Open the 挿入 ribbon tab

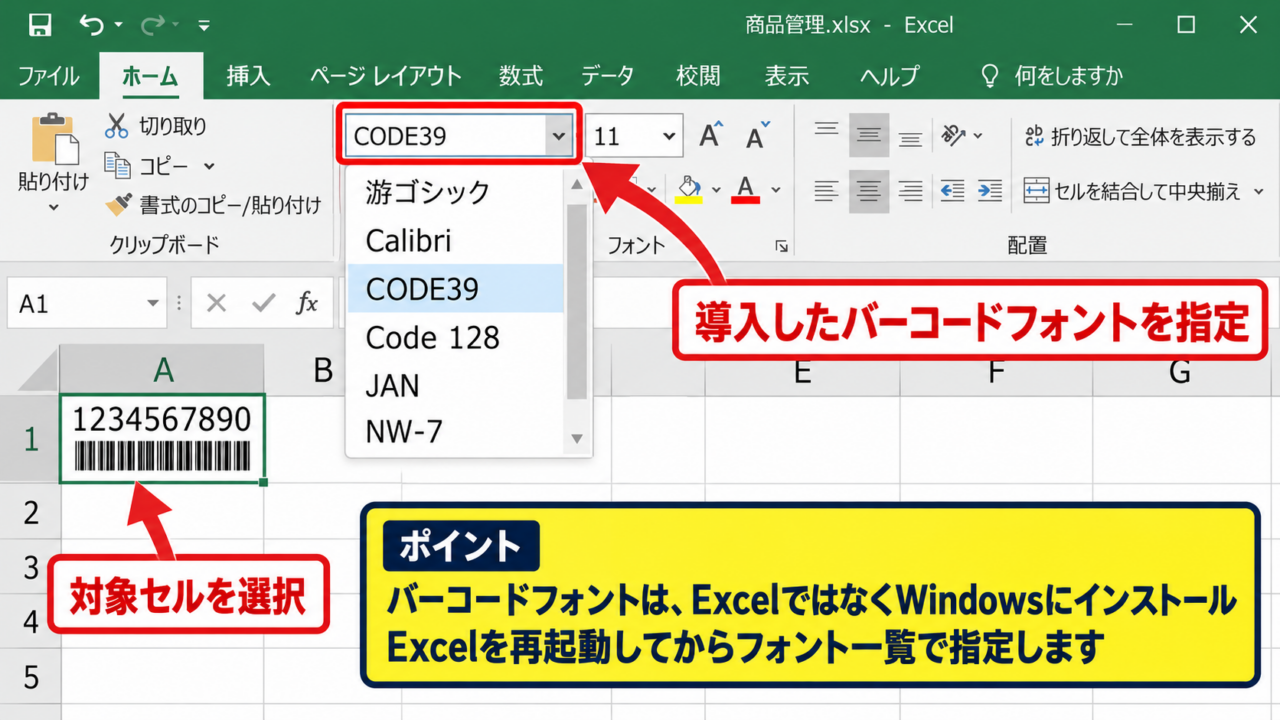coord(248,75)
